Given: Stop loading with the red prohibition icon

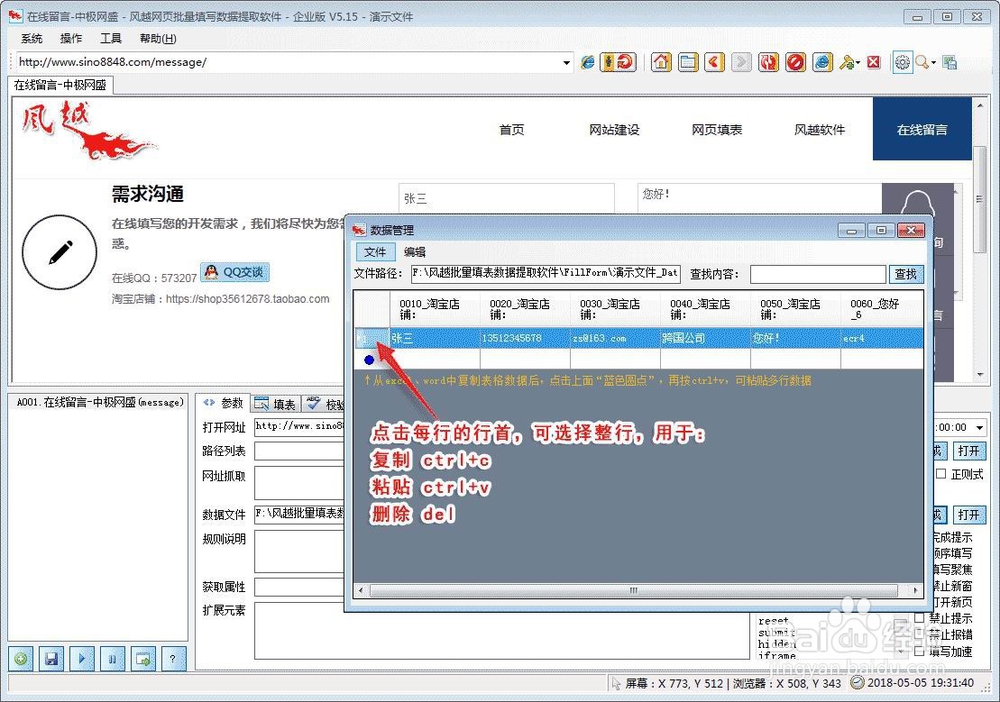Looking at the screenshot, I should point(795,62).
